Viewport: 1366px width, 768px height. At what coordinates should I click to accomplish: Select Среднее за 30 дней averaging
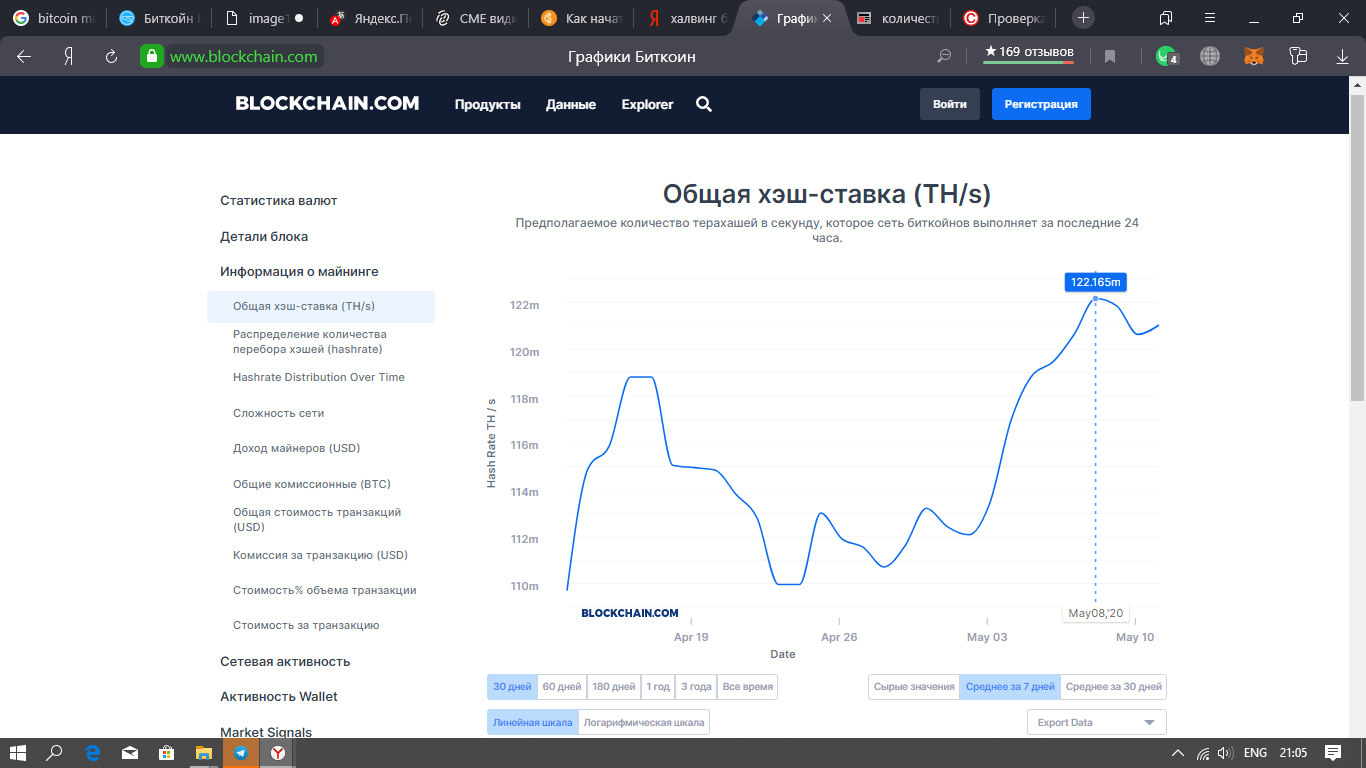pos(1114,687)
